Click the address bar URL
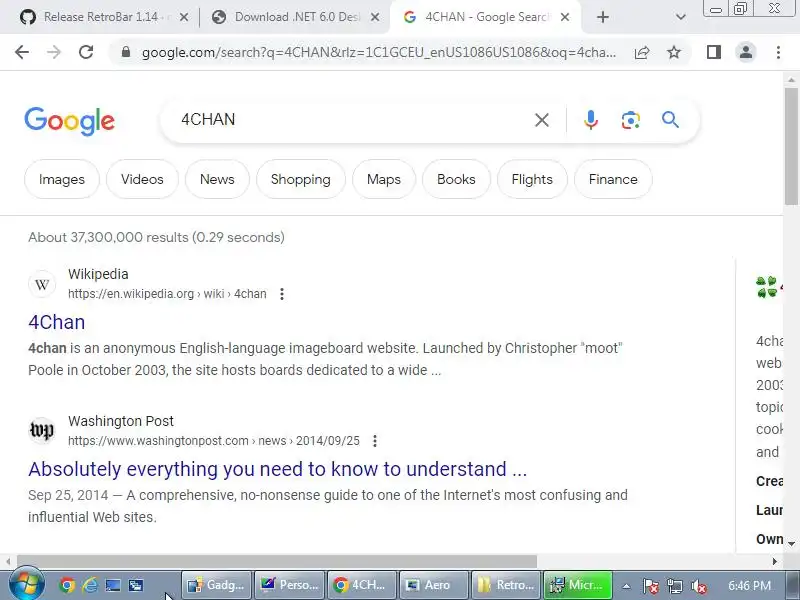The height and width of the screenshot is (600, 800). [379, 52]
